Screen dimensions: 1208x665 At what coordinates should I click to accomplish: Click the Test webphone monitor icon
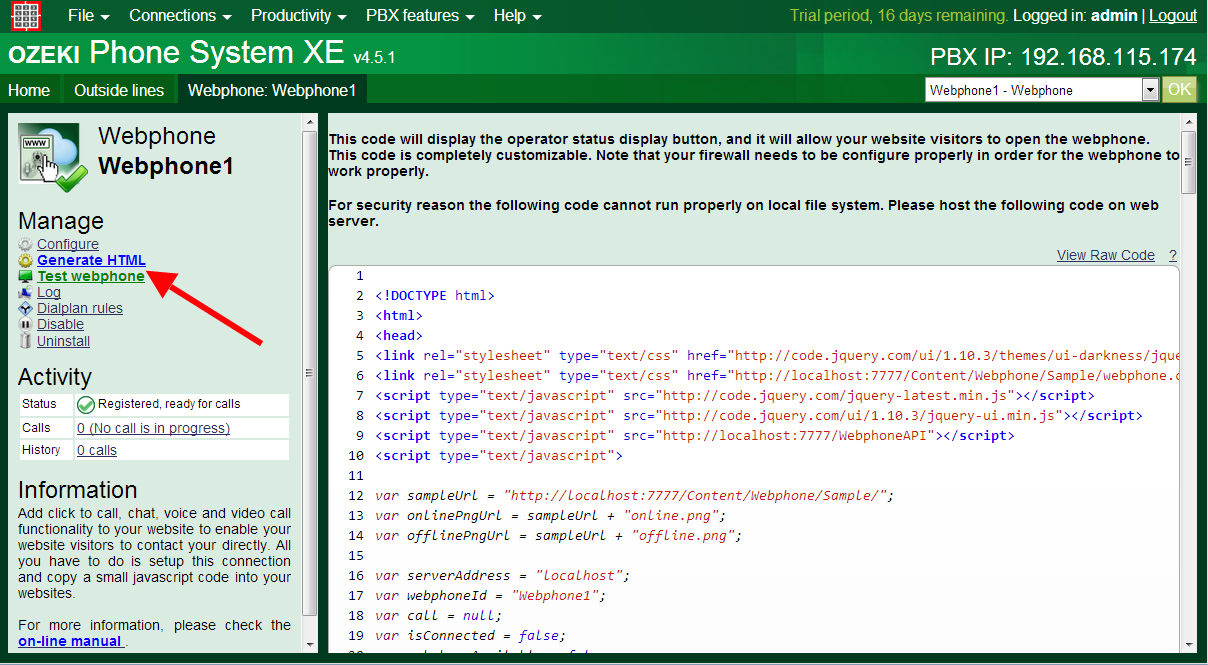[x=26, y=276]
